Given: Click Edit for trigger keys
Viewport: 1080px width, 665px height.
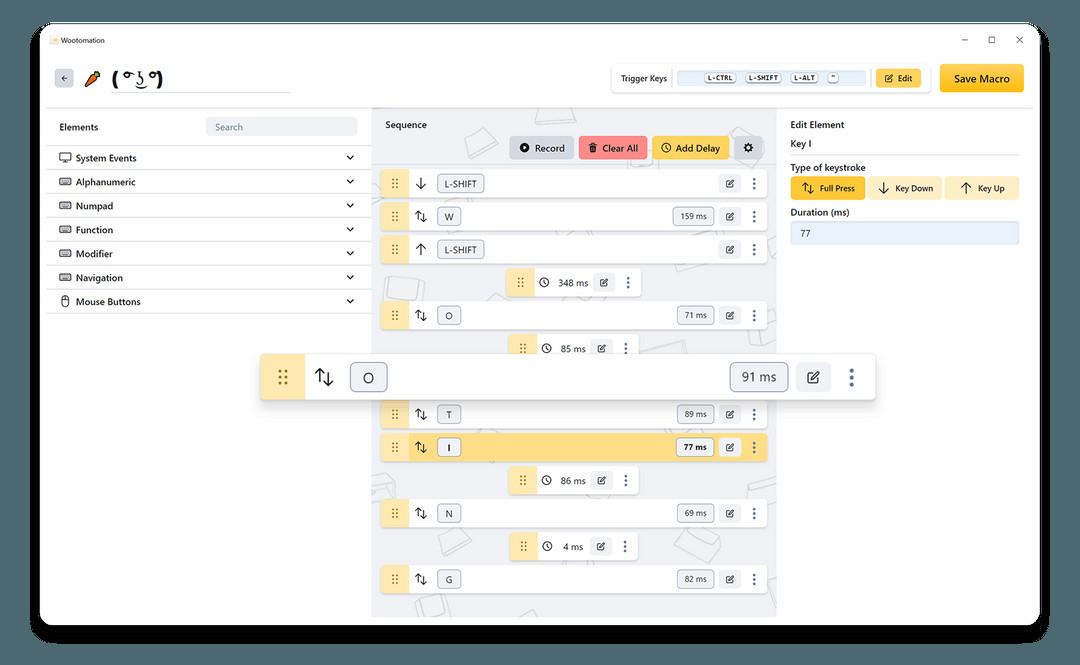Looking at the screenshot, I should 898,79.
